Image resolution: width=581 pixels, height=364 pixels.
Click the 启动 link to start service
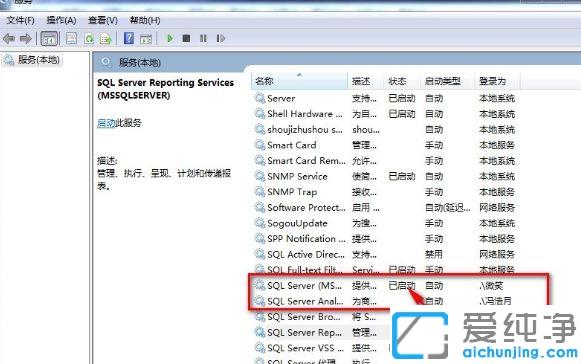[x=106, y=123]
